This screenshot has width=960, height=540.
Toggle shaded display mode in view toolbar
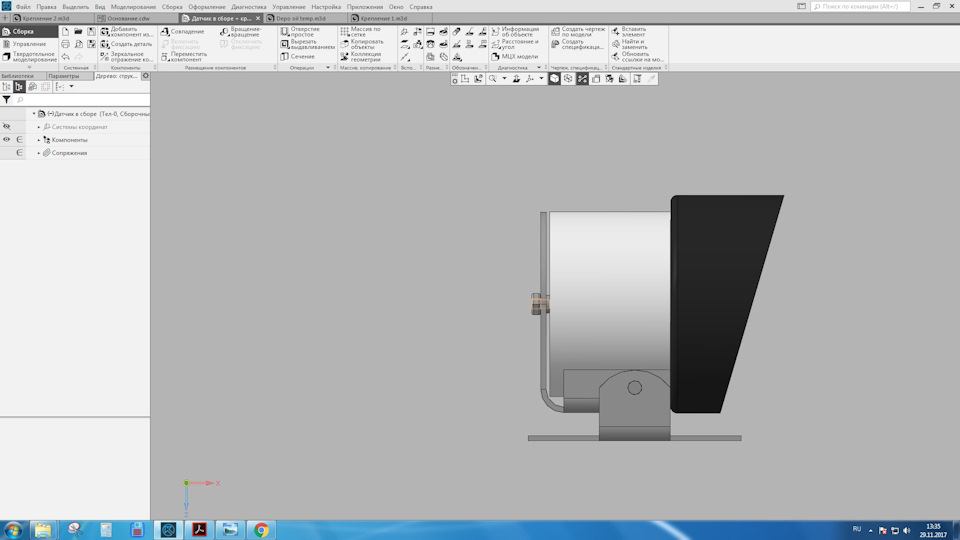tap(554, 79)
